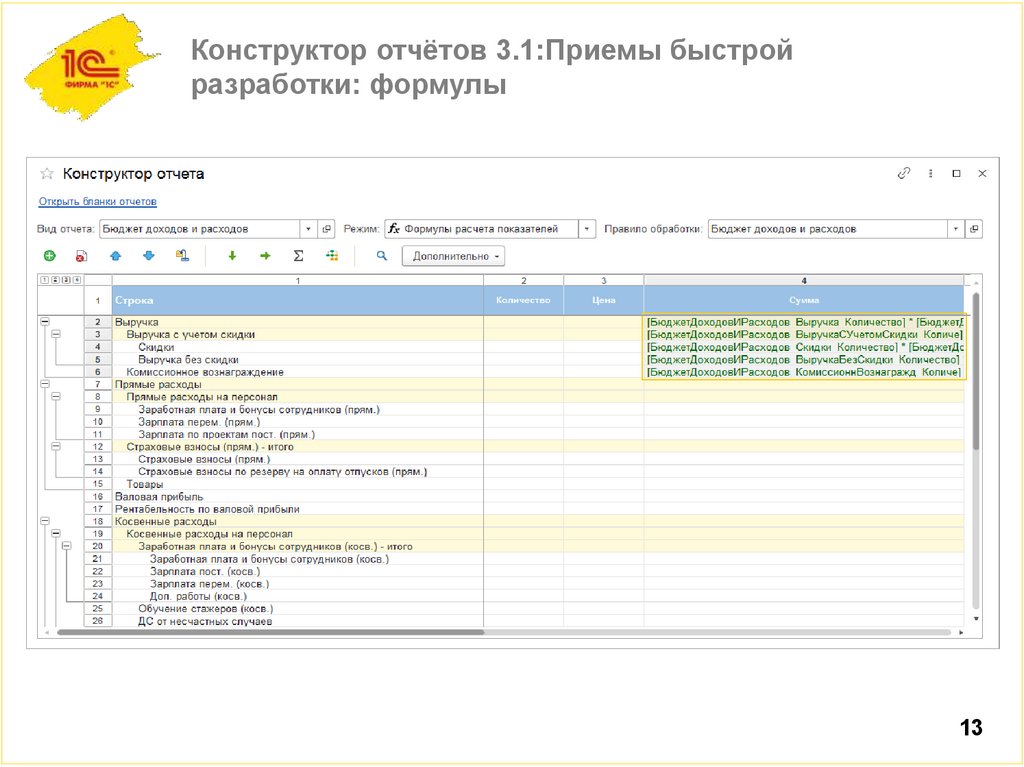Click the Открыть бланки отчетов link

click(98, 201)
